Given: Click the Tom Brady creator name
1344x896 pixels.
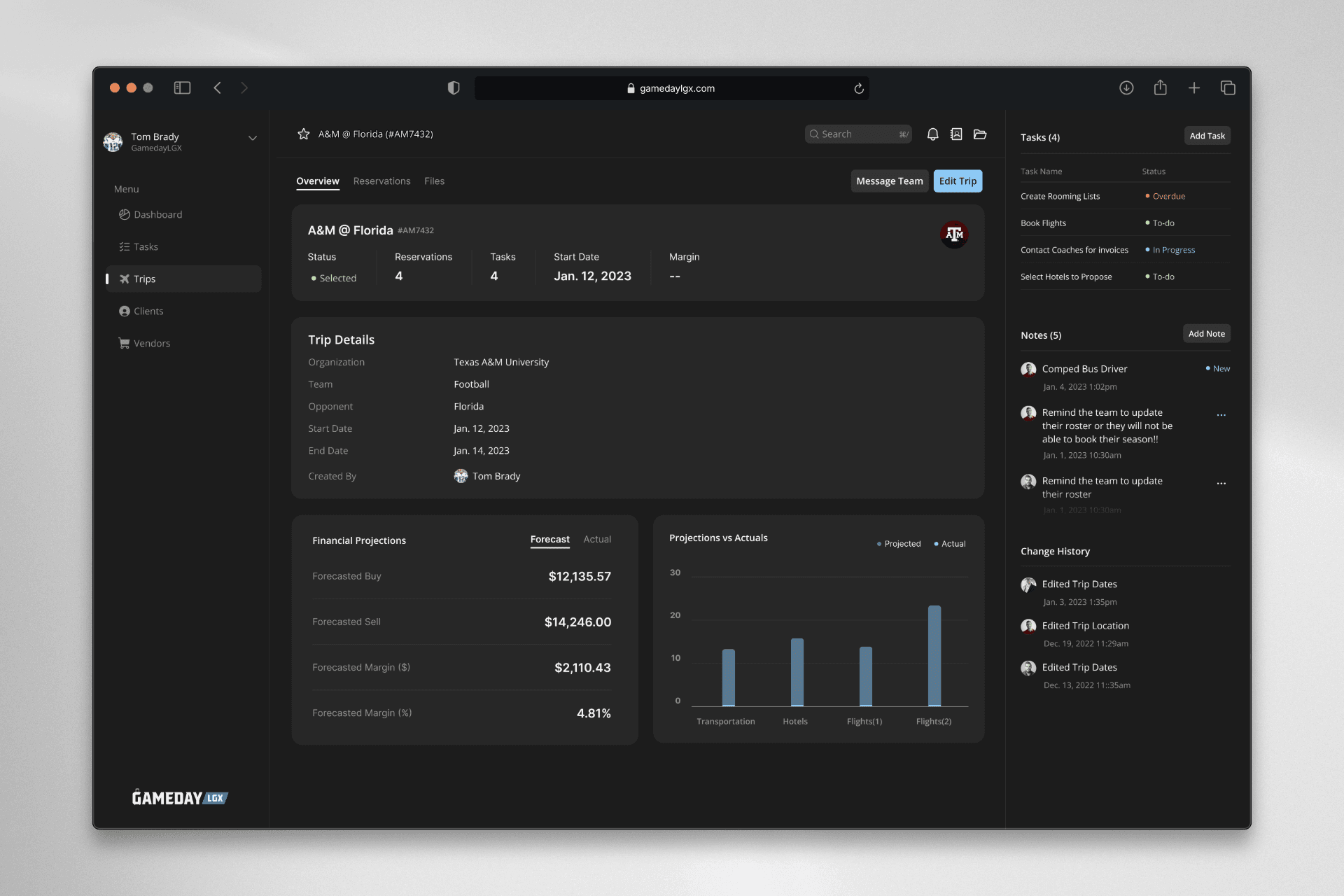Looking at the screenshot, I should [x=496, y=476].
